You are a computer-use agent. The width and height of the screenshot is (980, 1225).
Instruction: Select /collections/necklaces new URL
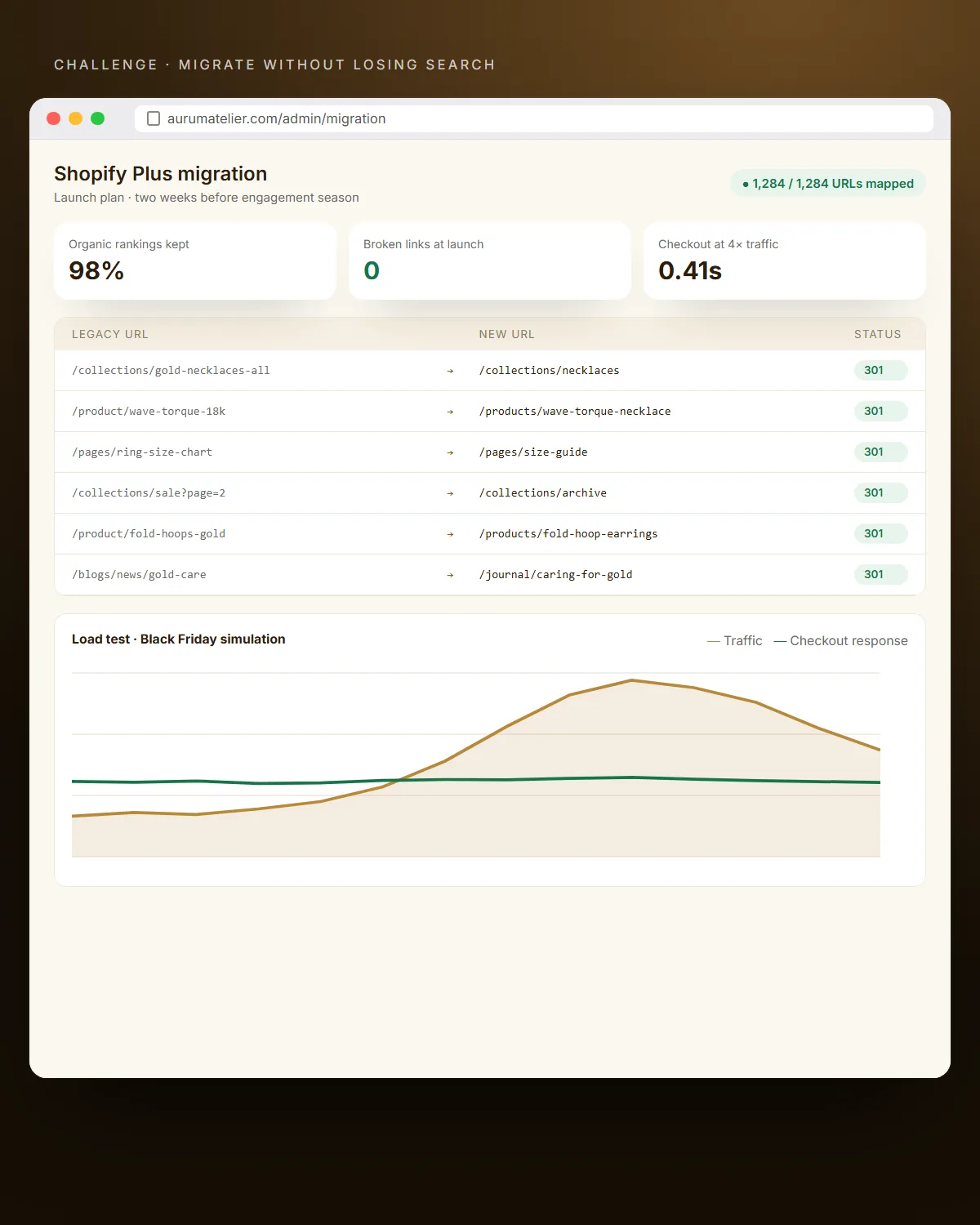[x=549, y=371]
